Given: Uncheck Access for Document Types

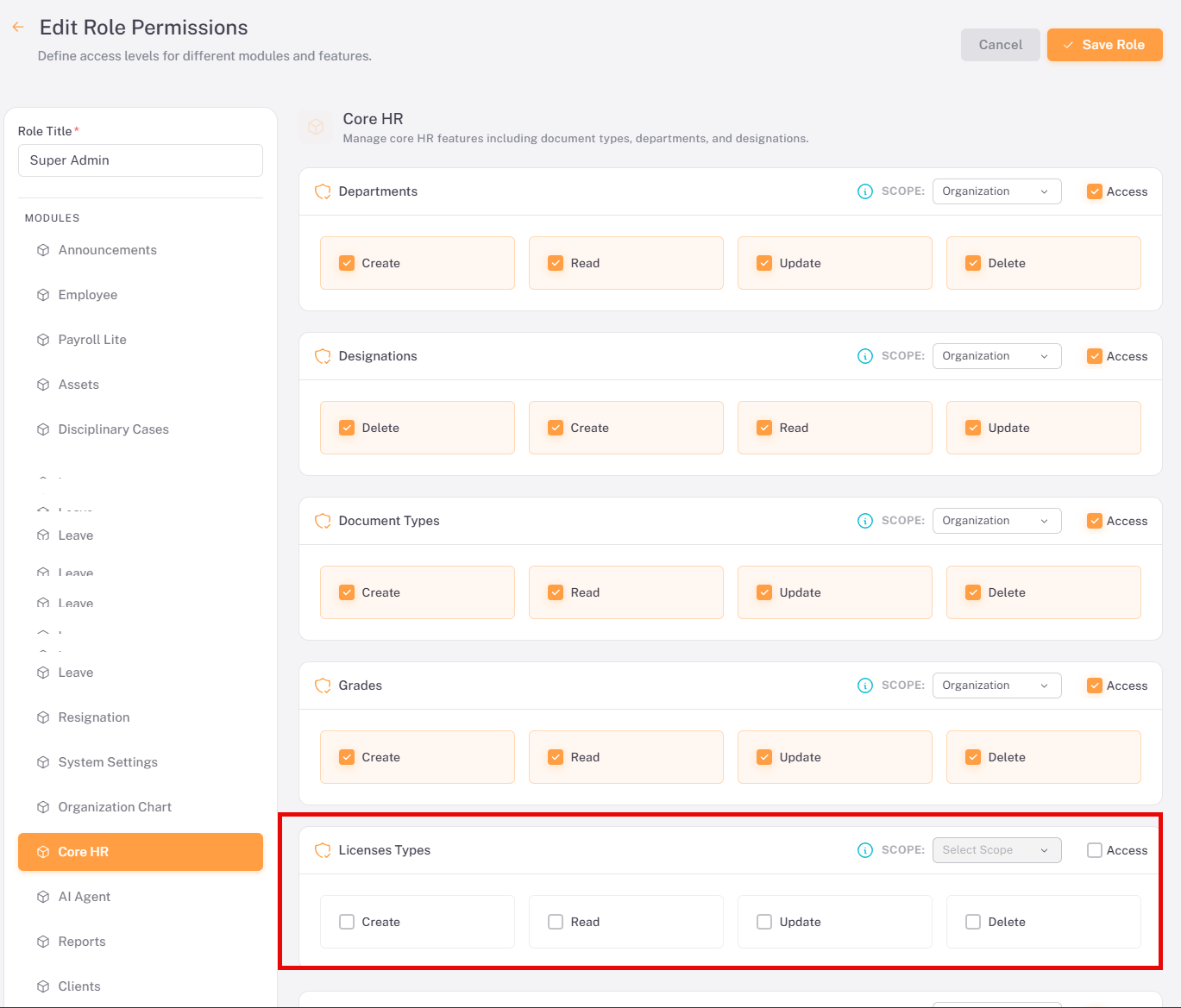Looking at the screenshot, I should tap(1095, 521).
